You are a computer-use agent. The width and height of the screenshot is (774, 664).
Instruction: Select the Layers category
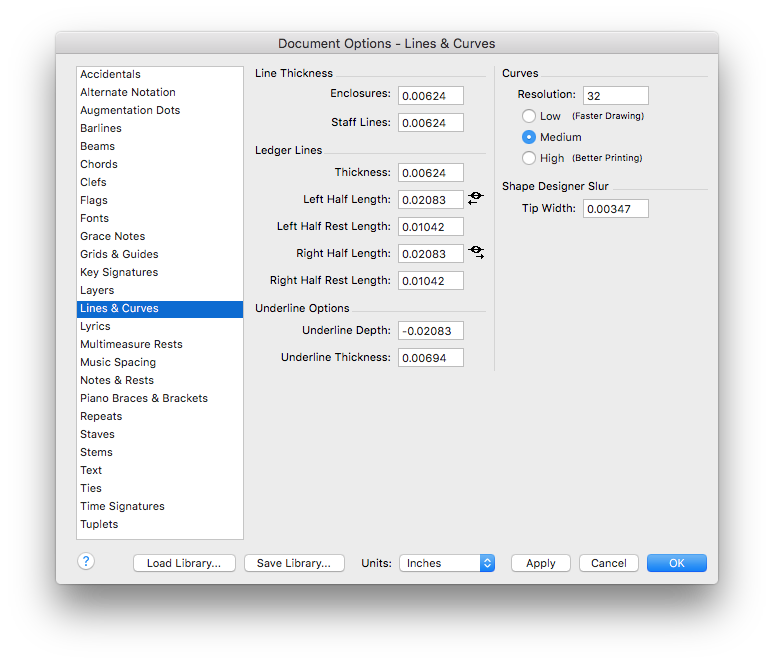pos(160,290)
